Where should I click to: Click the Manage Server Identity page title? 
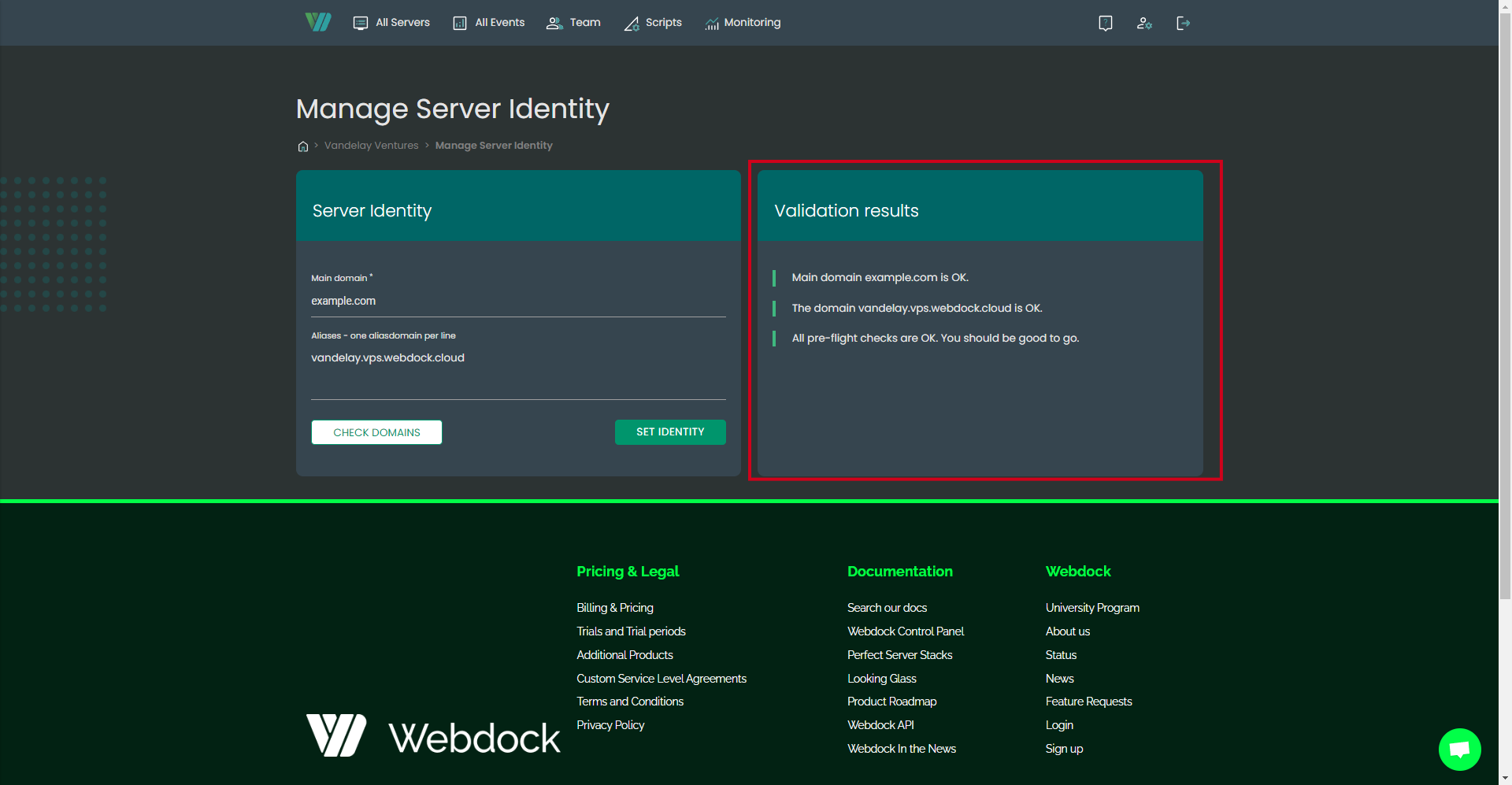[453, 109]
